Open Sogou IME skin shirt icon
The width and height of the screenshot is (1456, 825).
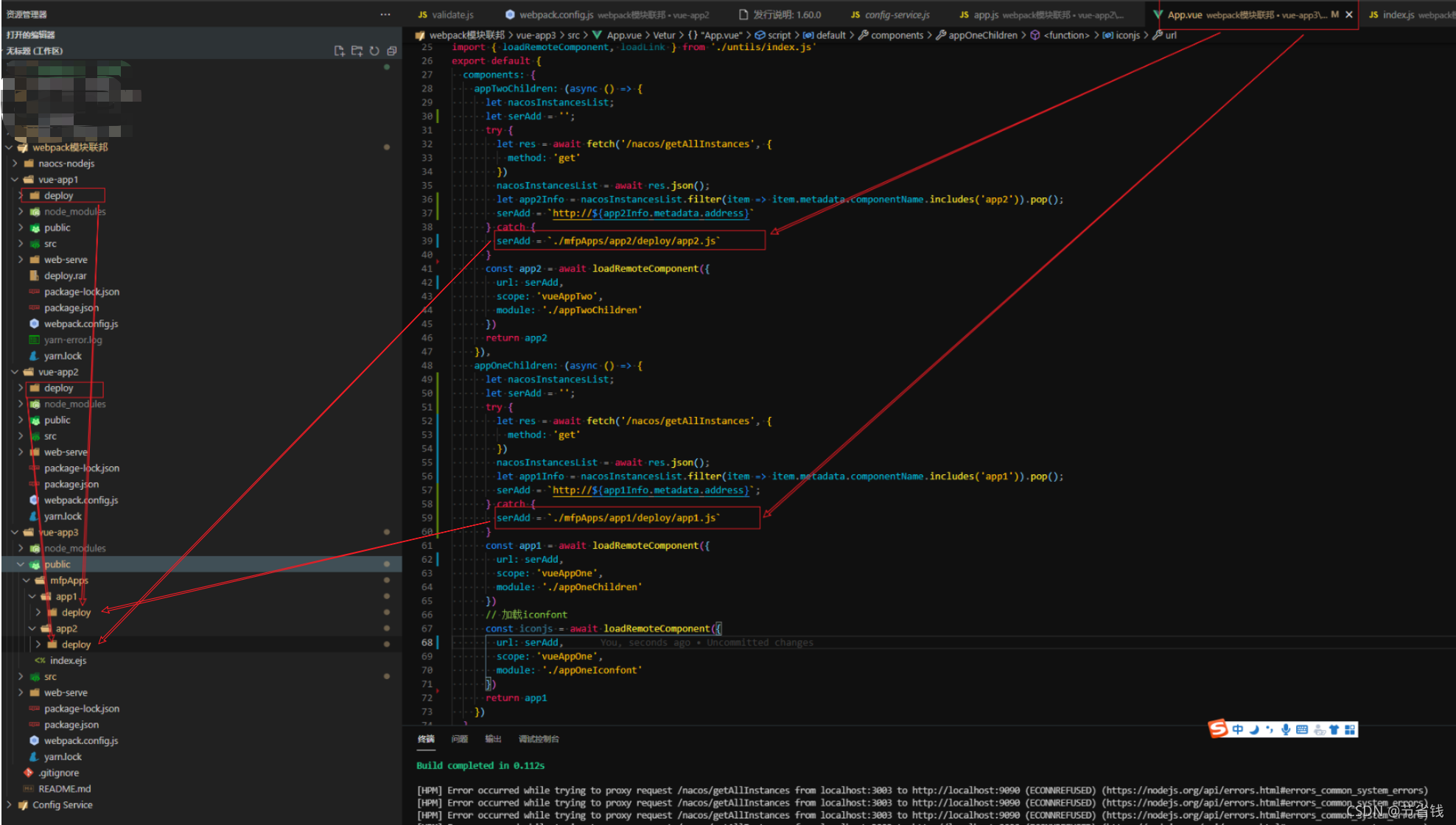pyautogui.click(x=1334, y=729)
